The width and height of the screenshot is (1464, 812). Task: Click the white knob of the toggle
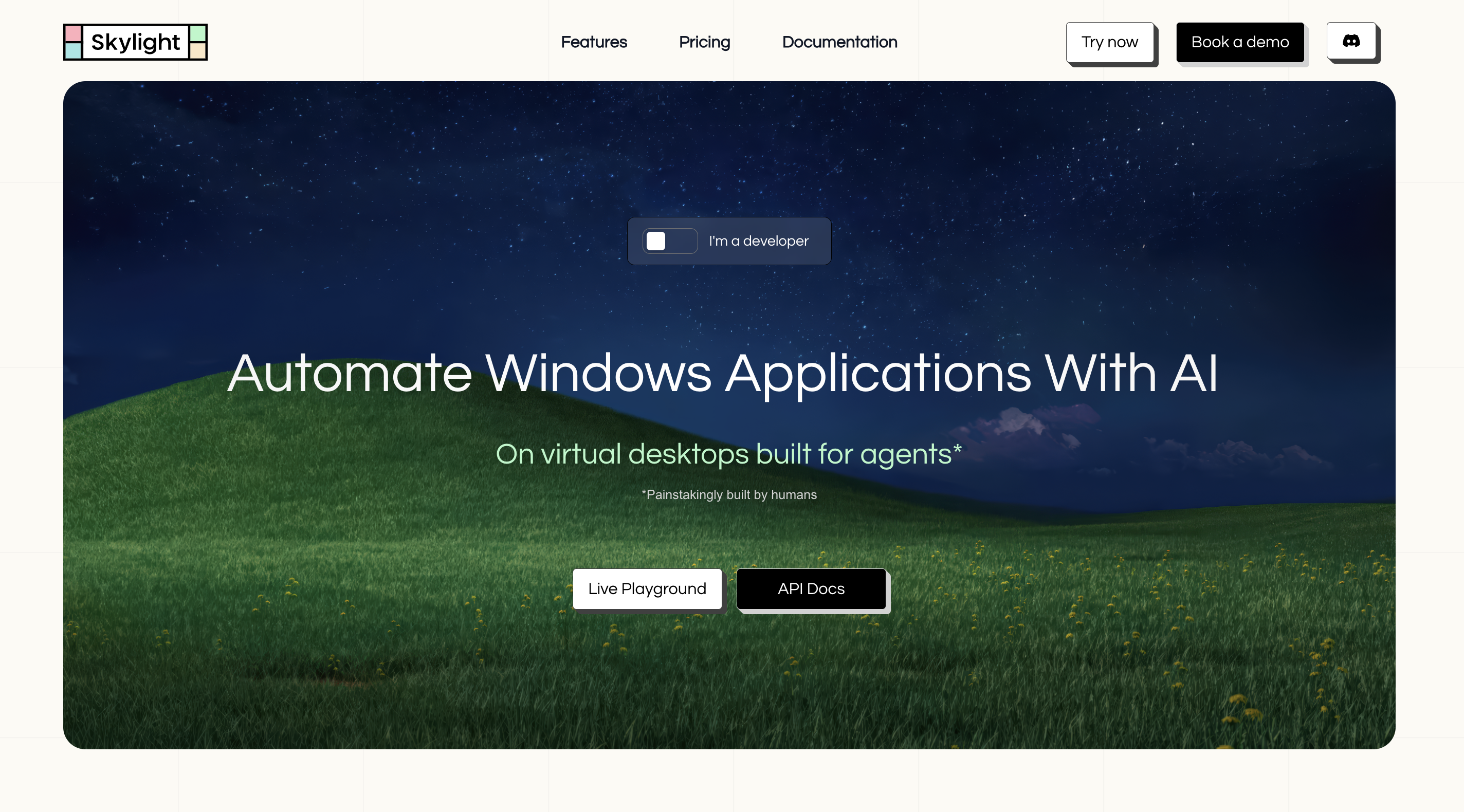coord(656,241)
